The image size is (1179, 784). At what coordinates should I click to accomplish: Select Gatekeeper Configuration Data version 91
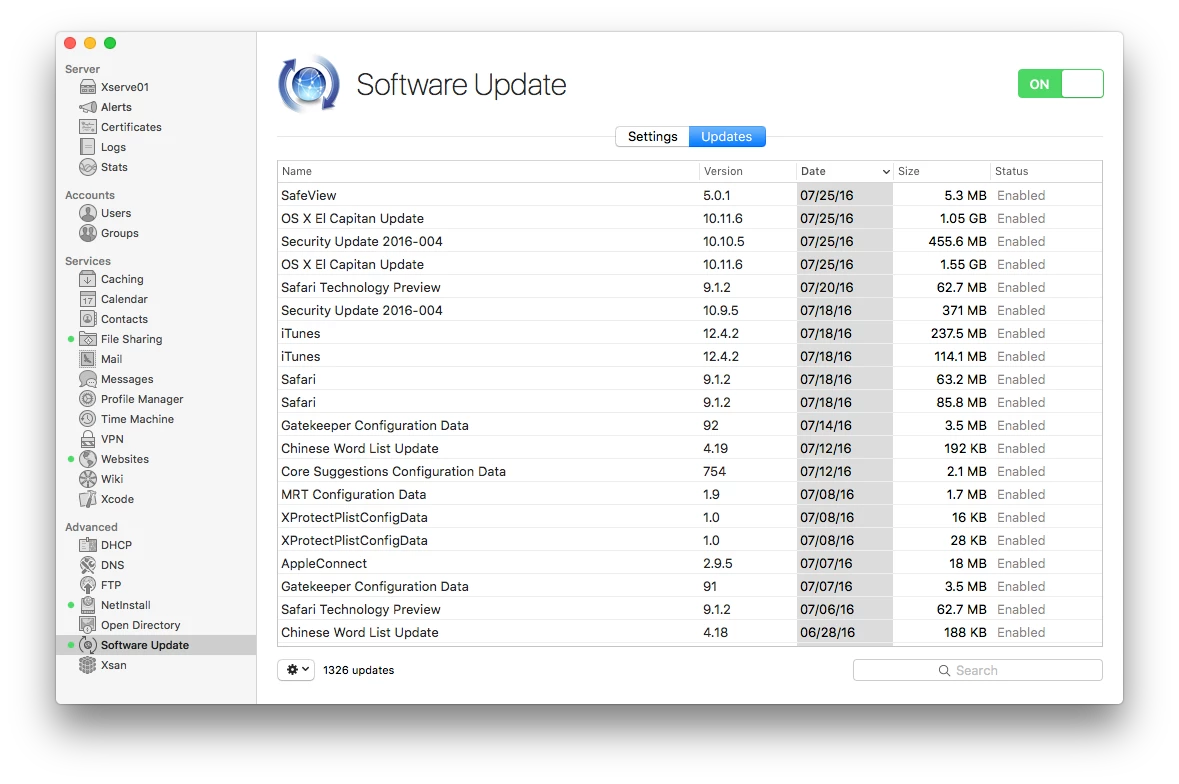coord(690,586)
